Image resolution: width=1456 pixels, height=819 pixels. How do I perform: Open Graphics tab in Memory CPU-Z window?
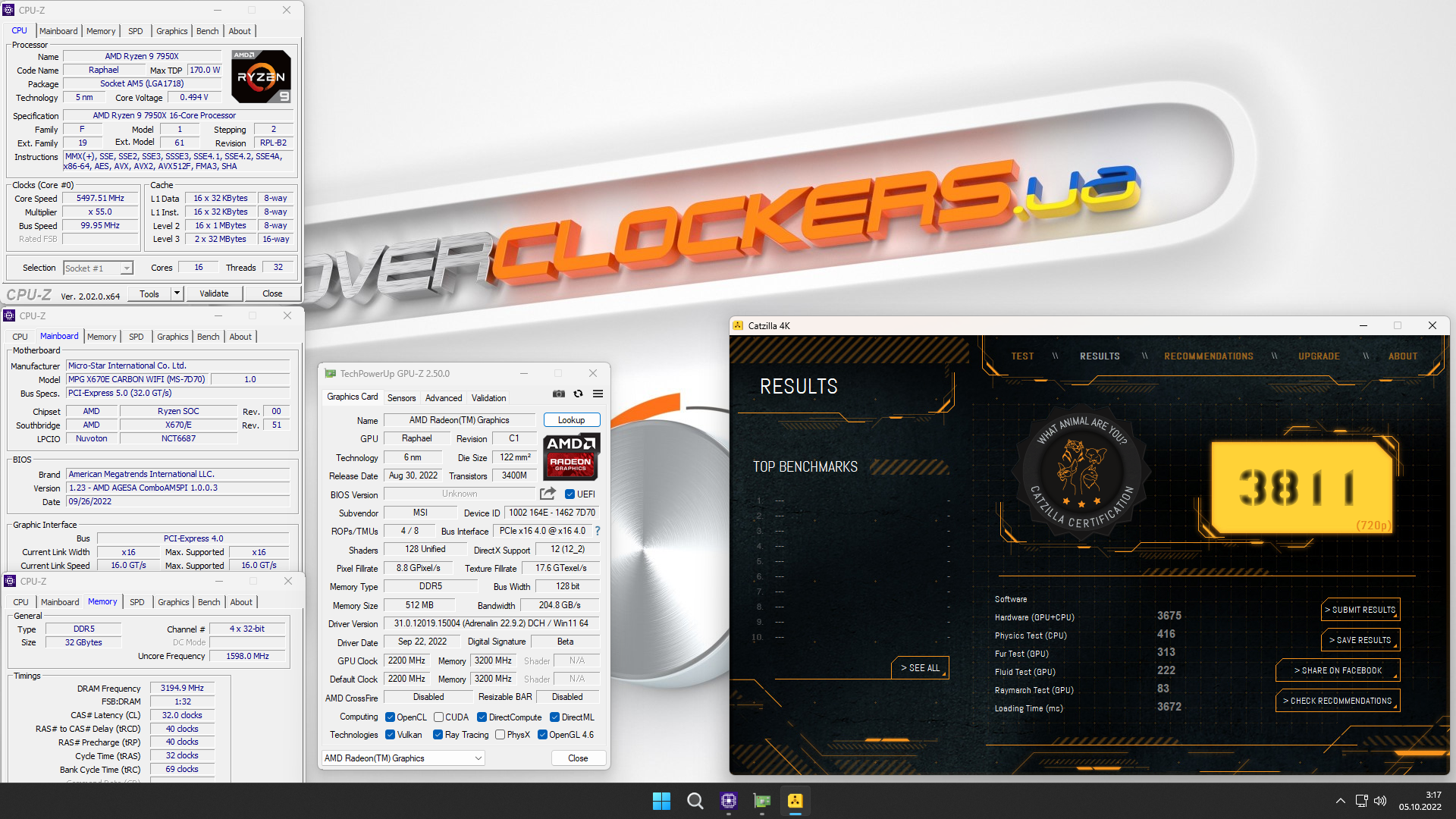click(x=173, y=602)
